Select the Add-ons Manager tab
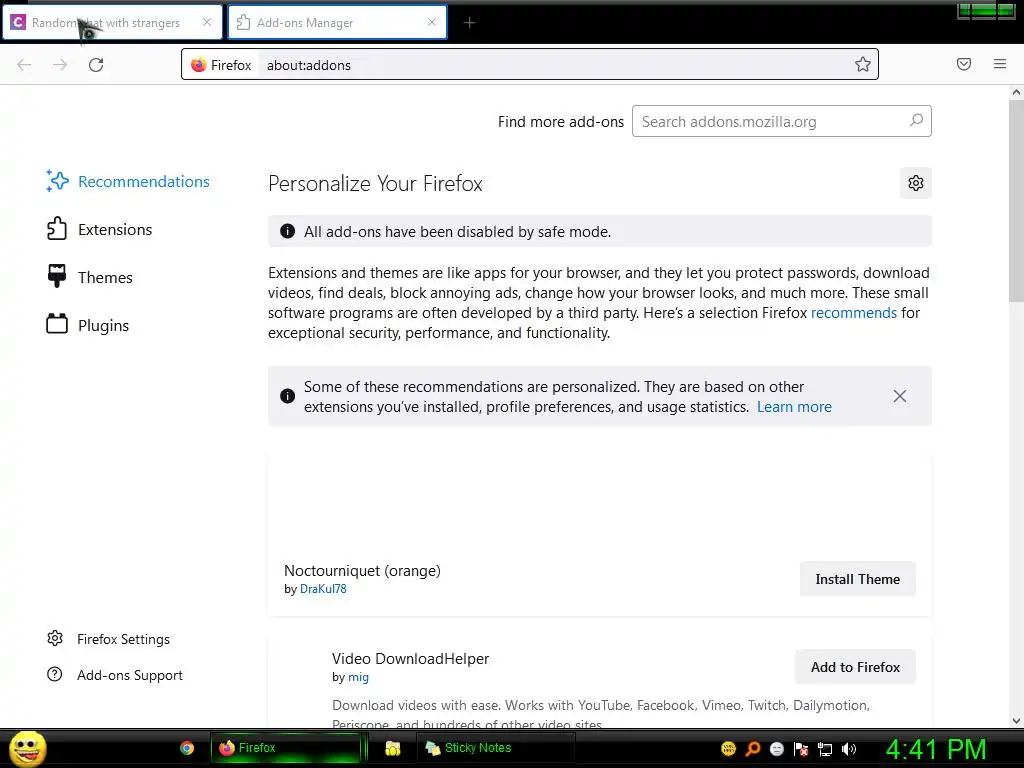Screen dimensions: 1024x768 (337, 23)
